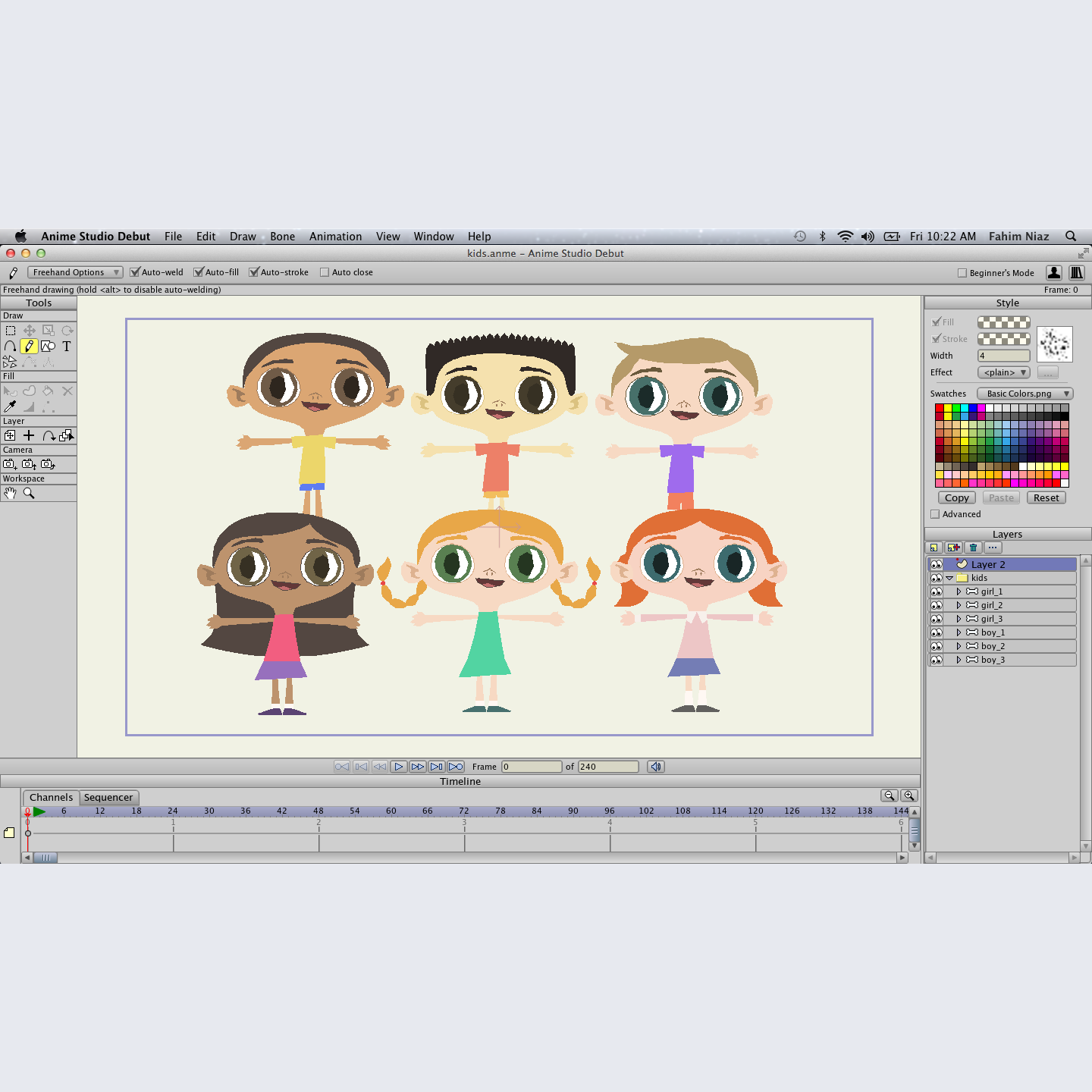1092x1092 pixels.
Task: Select the Roll Camera tool
Action: click(48, 464)
